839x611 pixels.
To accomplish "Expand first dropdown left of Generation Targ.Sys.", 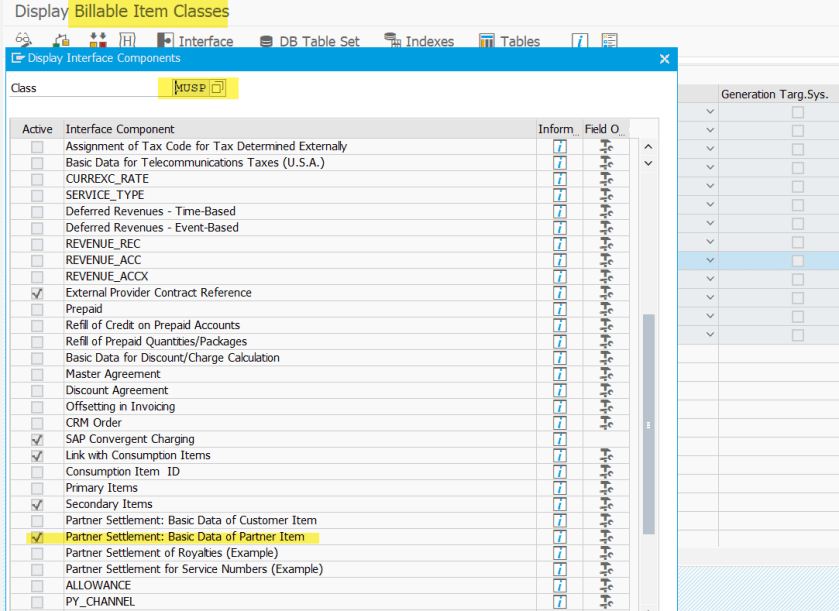I will 710,112.
